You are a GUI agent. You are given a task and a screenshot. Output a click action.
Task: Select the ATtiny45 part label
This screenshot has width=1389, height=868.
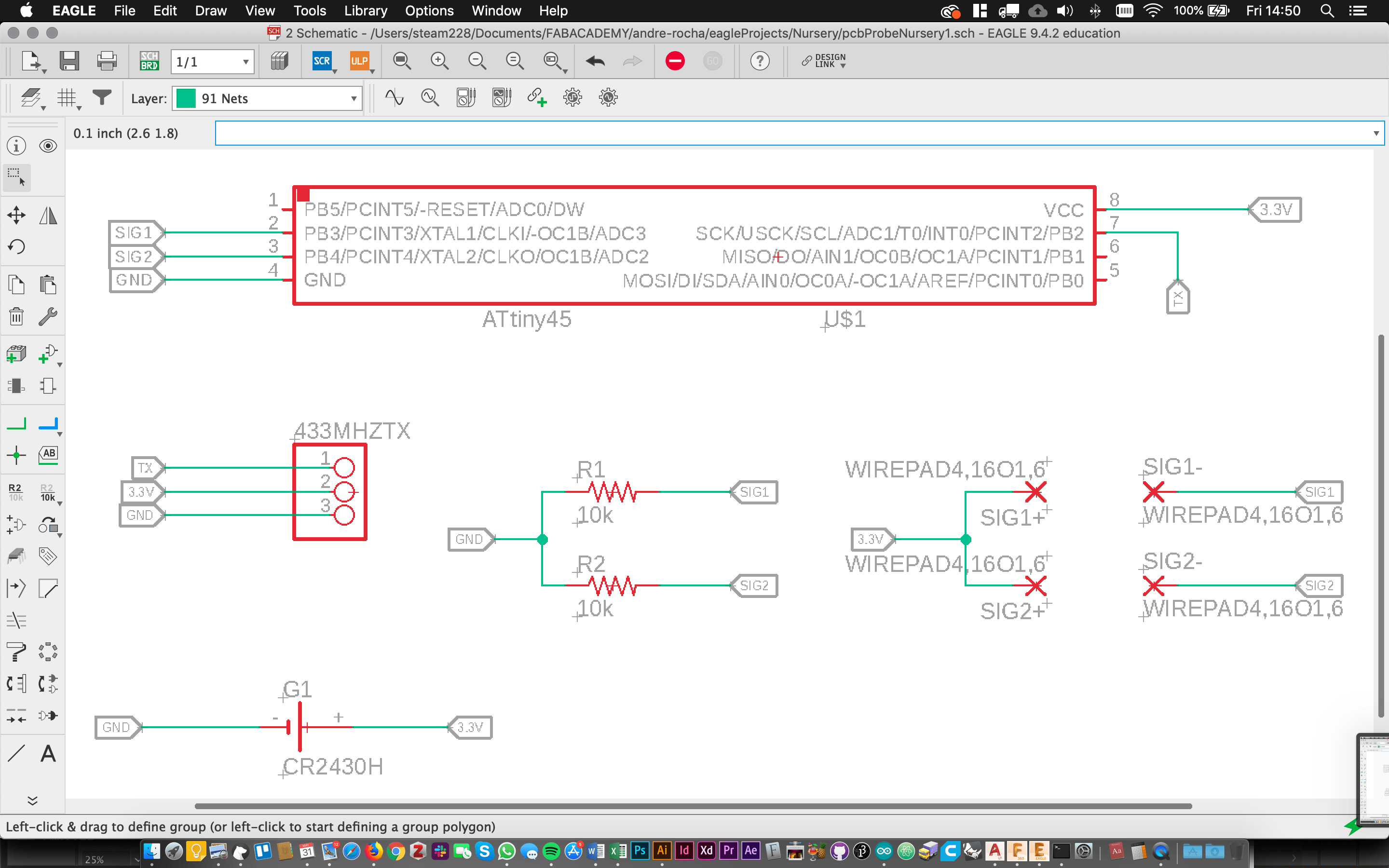pos(526,319)
